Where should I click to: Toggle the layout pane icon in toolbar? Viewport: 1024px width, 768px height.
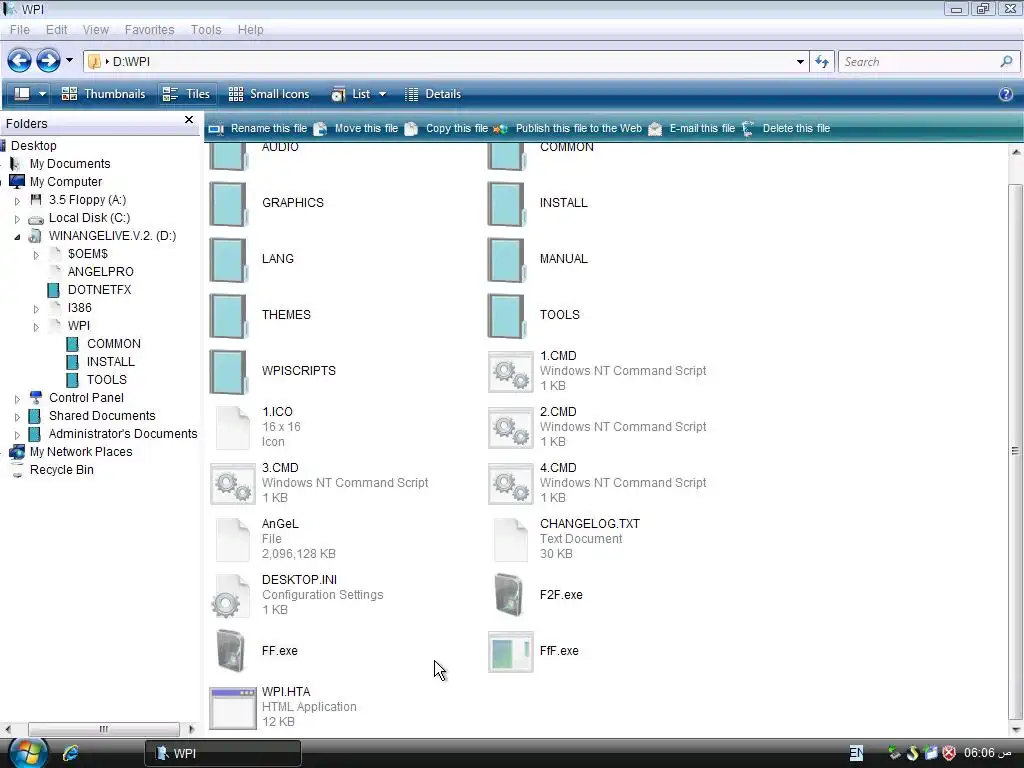[22, 93]
